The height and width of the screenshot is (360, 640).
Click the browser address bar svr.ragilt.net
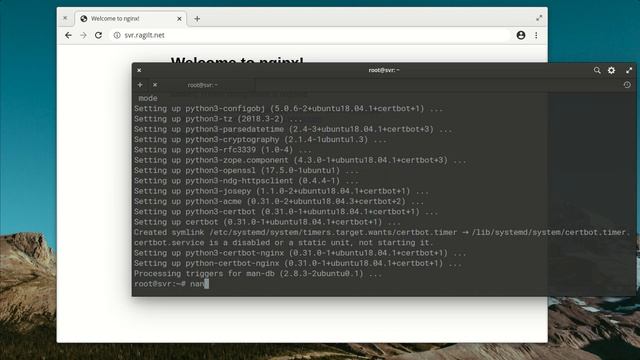coord(310,36)
